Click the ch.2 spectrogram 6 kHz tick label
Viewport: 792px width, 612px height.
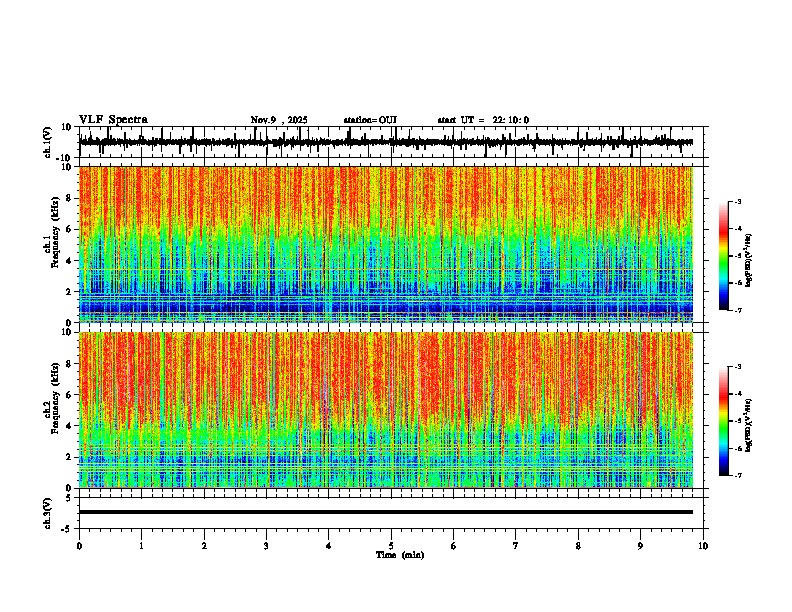[69, 395]
